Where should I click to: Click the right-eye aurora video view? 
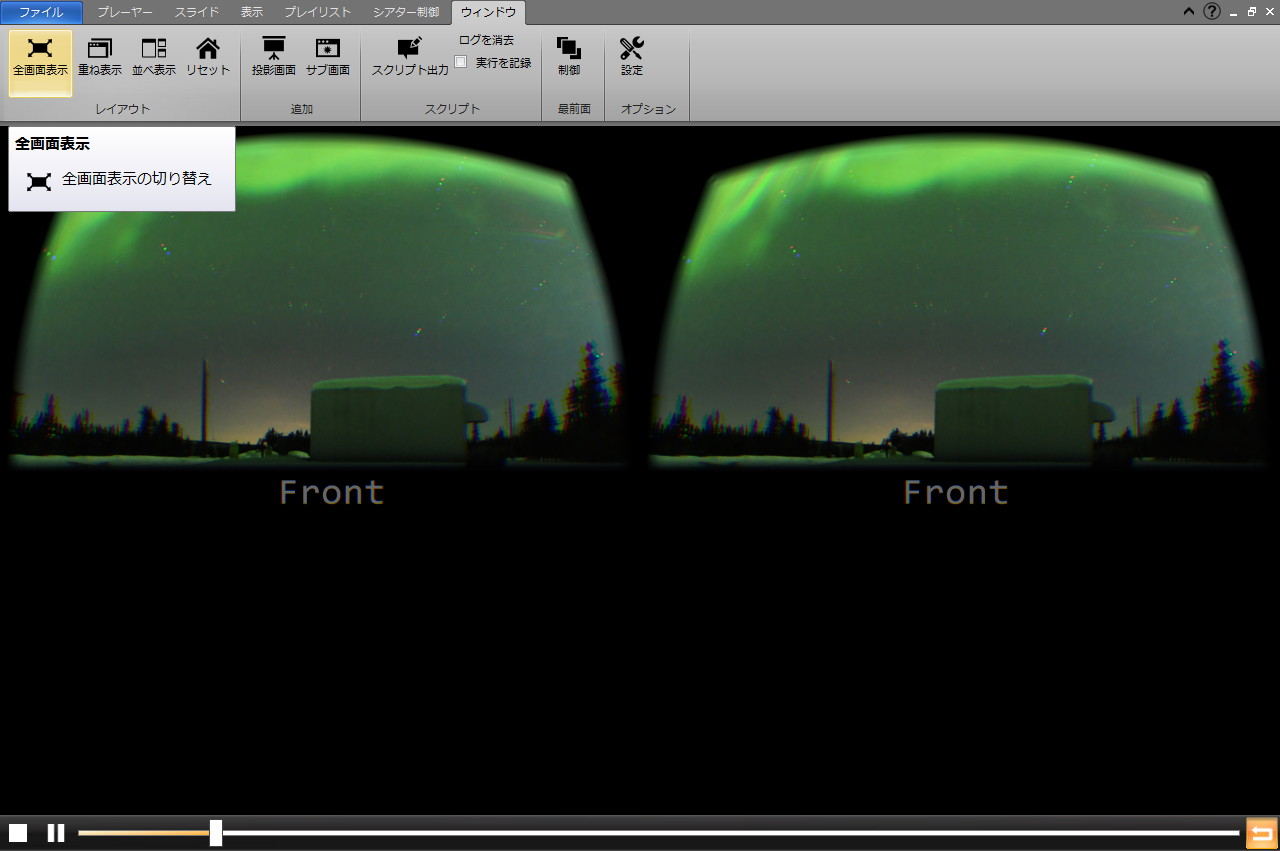(958, 300)
